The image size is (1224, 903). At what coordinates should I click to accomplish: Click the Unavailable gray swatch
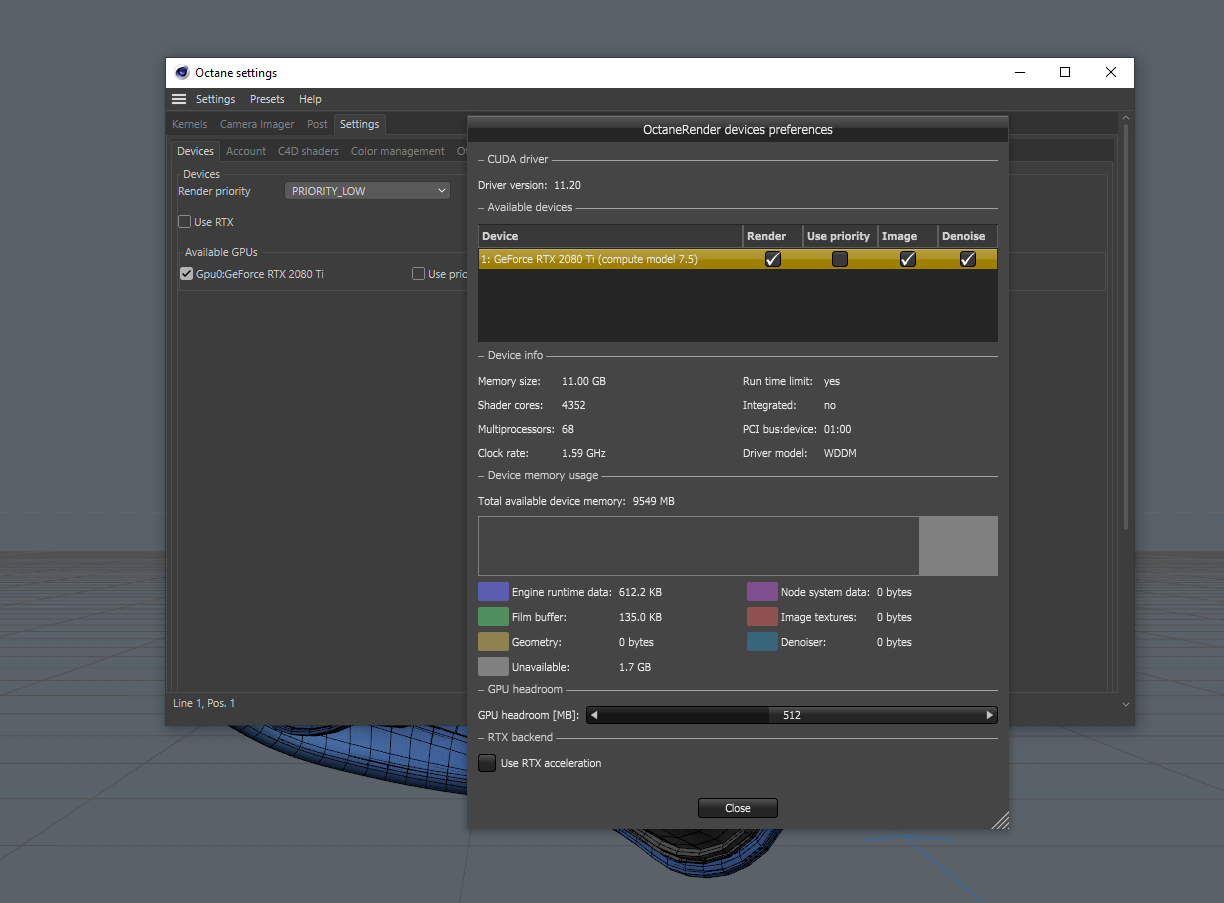point(493,667)
